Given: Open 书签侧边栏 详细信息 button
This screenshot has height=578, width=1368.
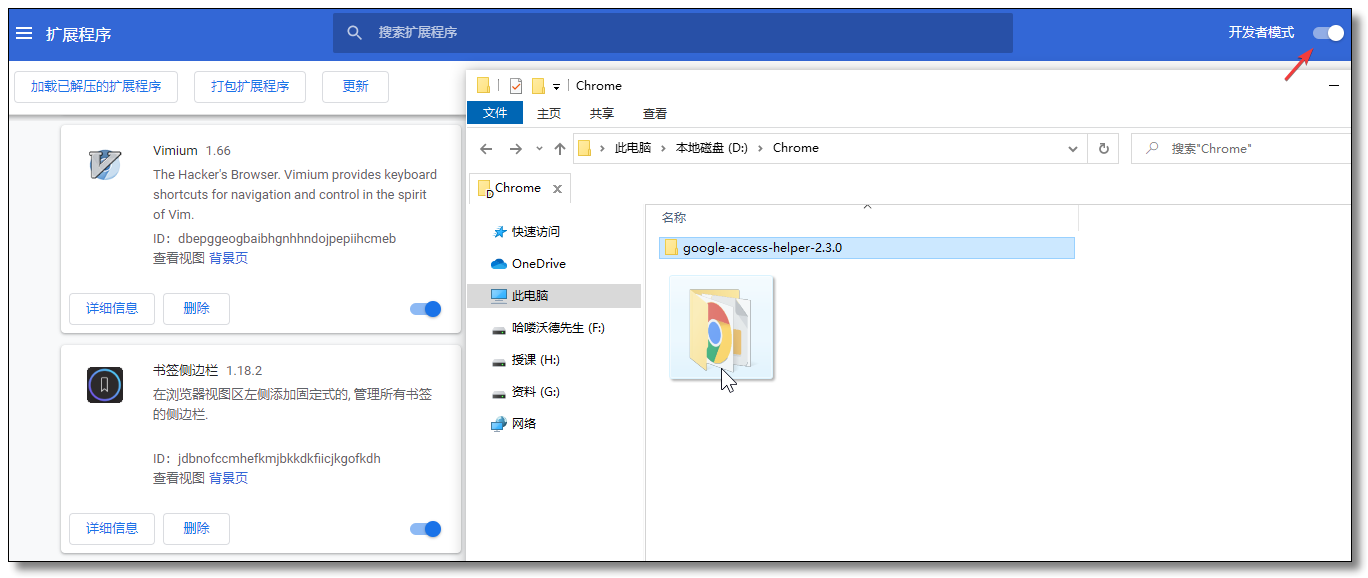Looking at the screenshot, I should (112, 528).
